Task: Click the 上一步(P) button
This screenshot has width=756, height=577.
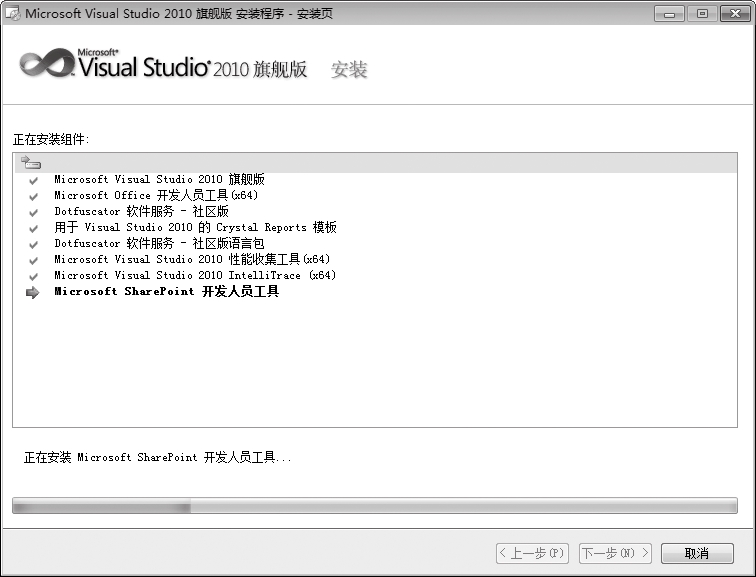Action: tap(533, 553)
